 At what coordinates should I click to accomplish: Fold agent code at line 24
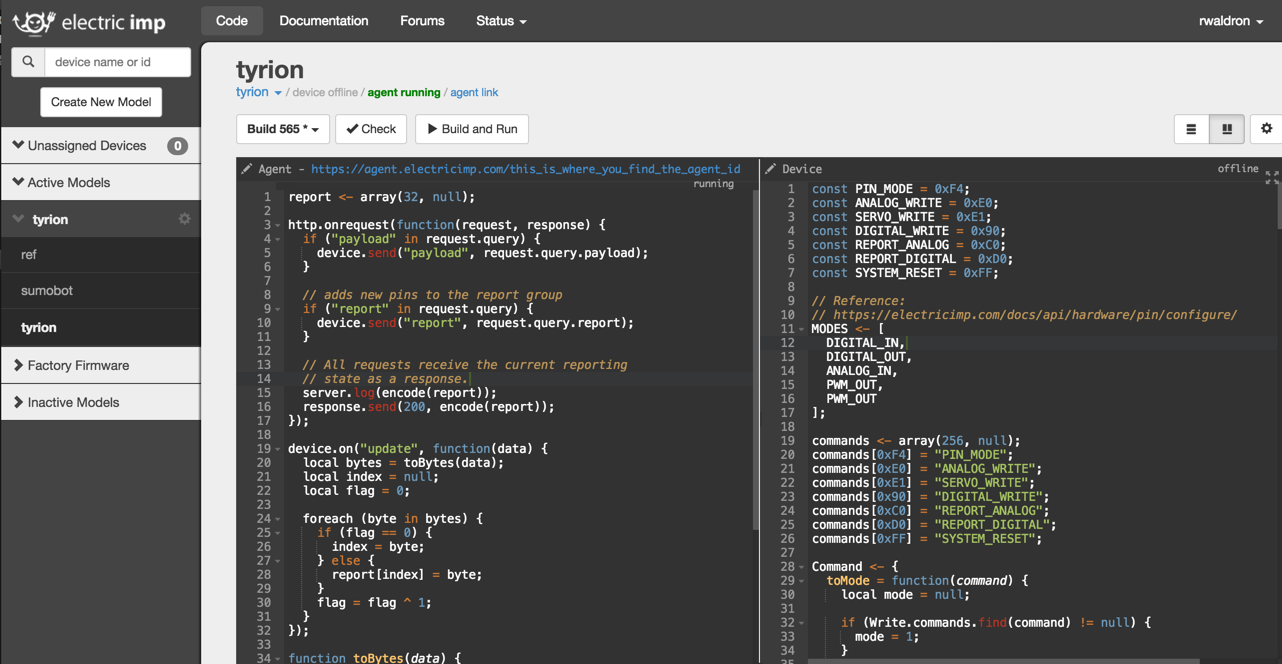(x=278, y=519)
